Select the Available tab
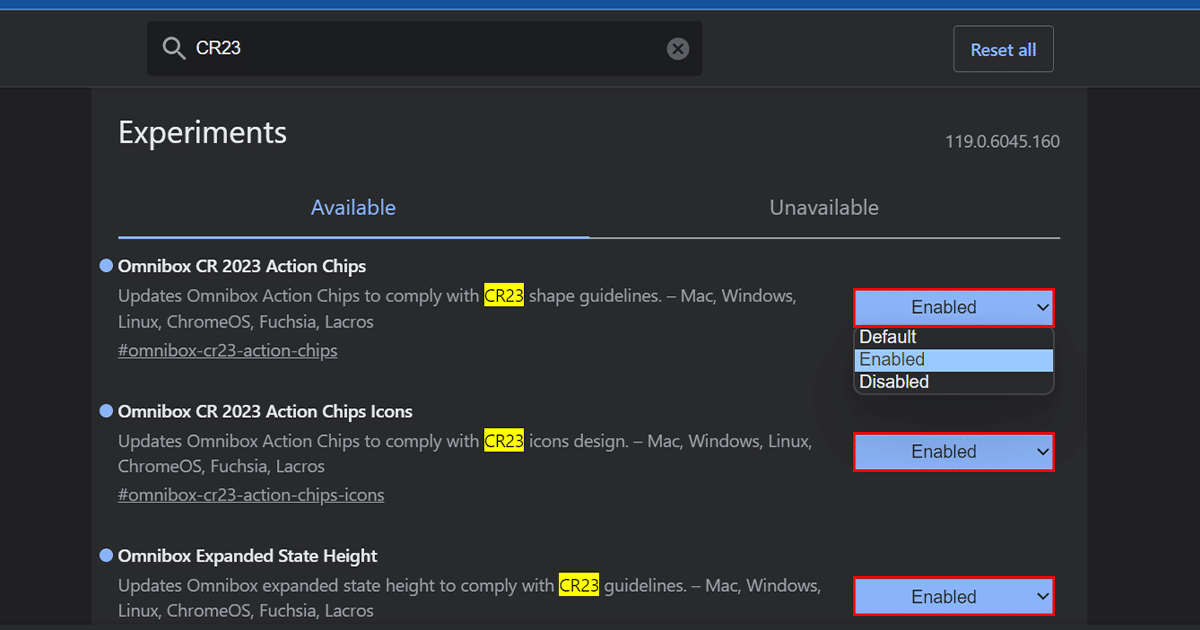 point(353,207)
